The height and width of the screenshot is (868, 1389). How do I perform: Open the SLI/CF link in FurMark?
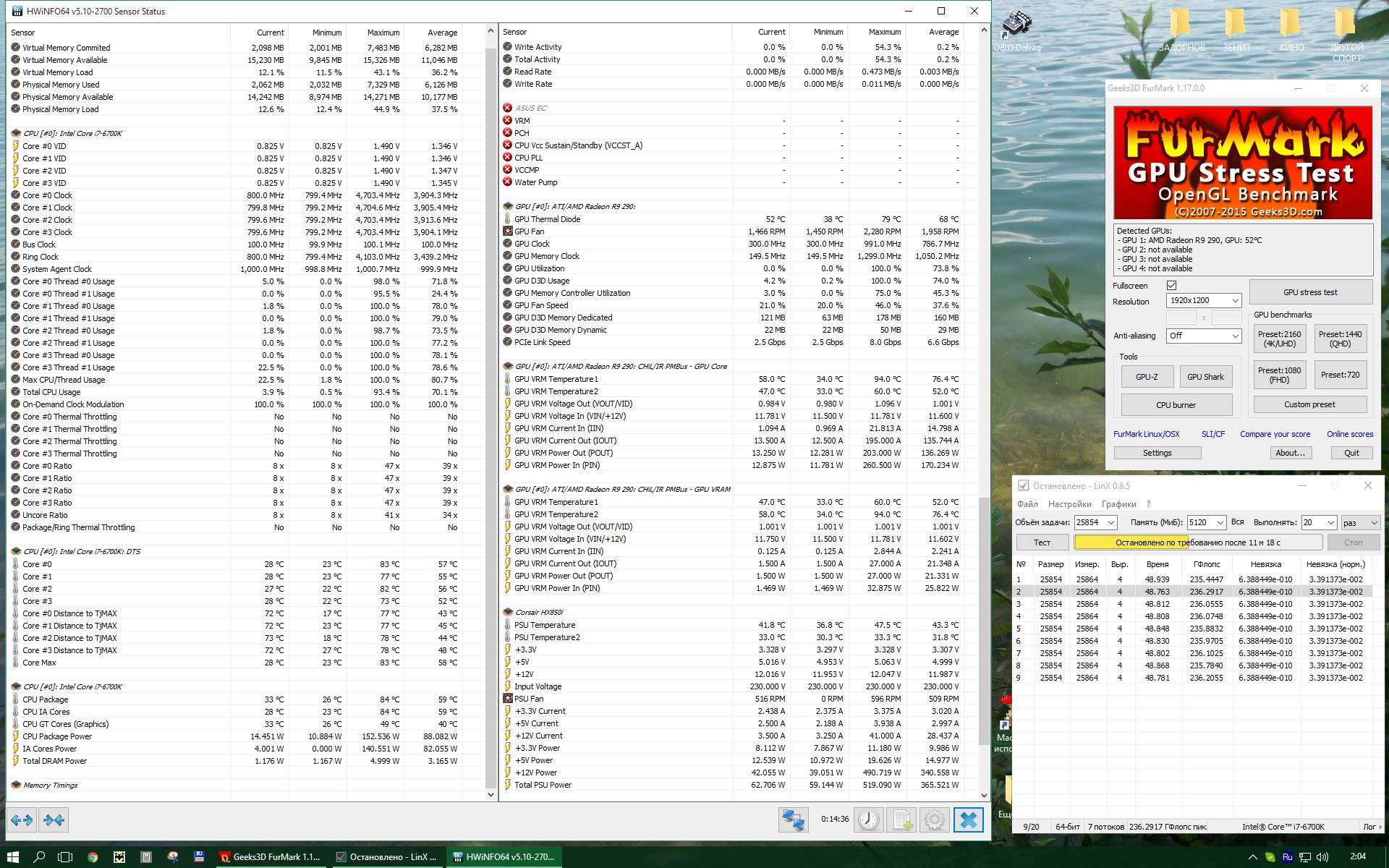click(x=1213, y=434)
